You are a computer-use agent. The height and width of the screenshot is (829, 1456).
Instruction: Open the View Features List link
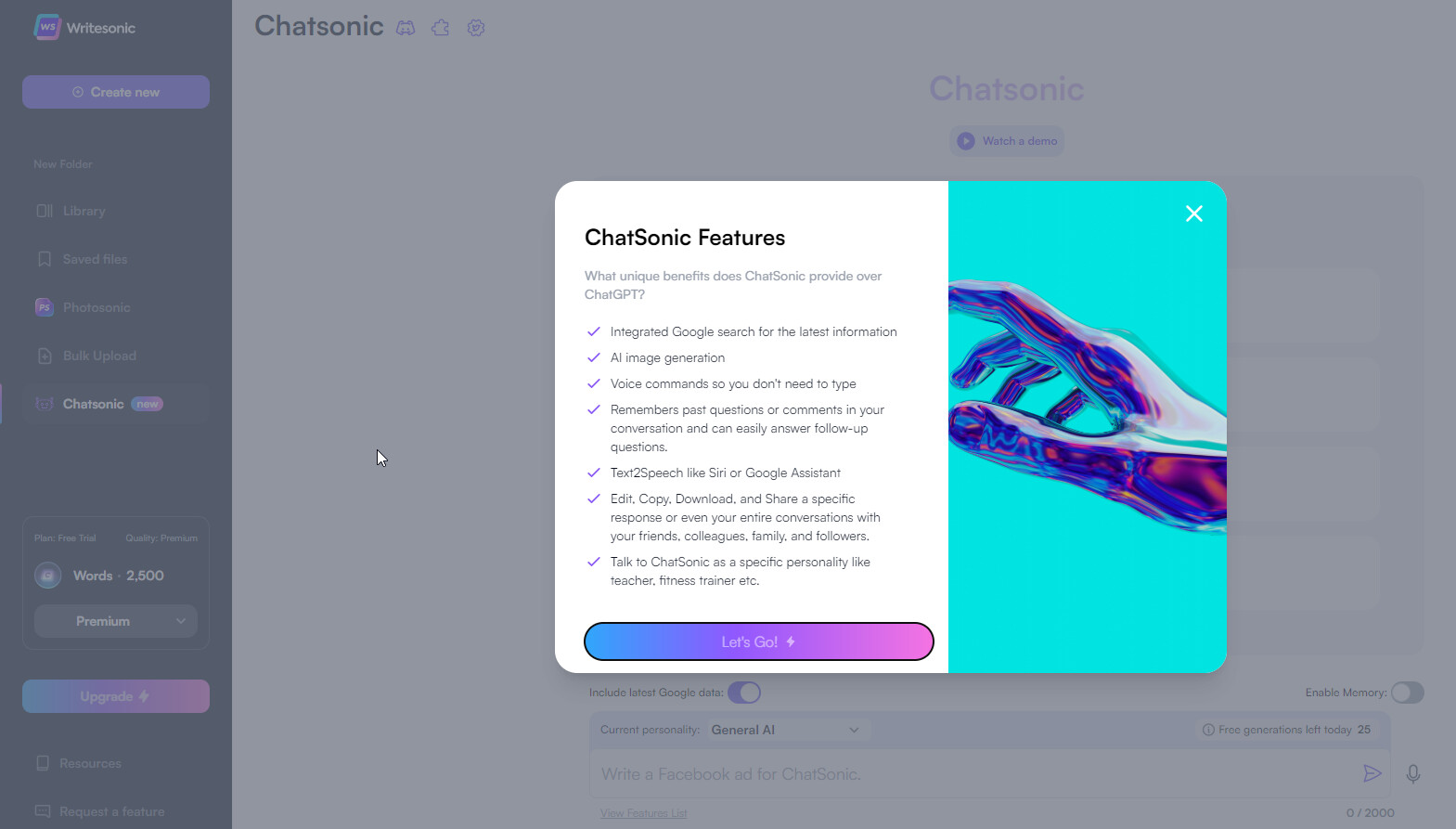click(x=644, y=813)
